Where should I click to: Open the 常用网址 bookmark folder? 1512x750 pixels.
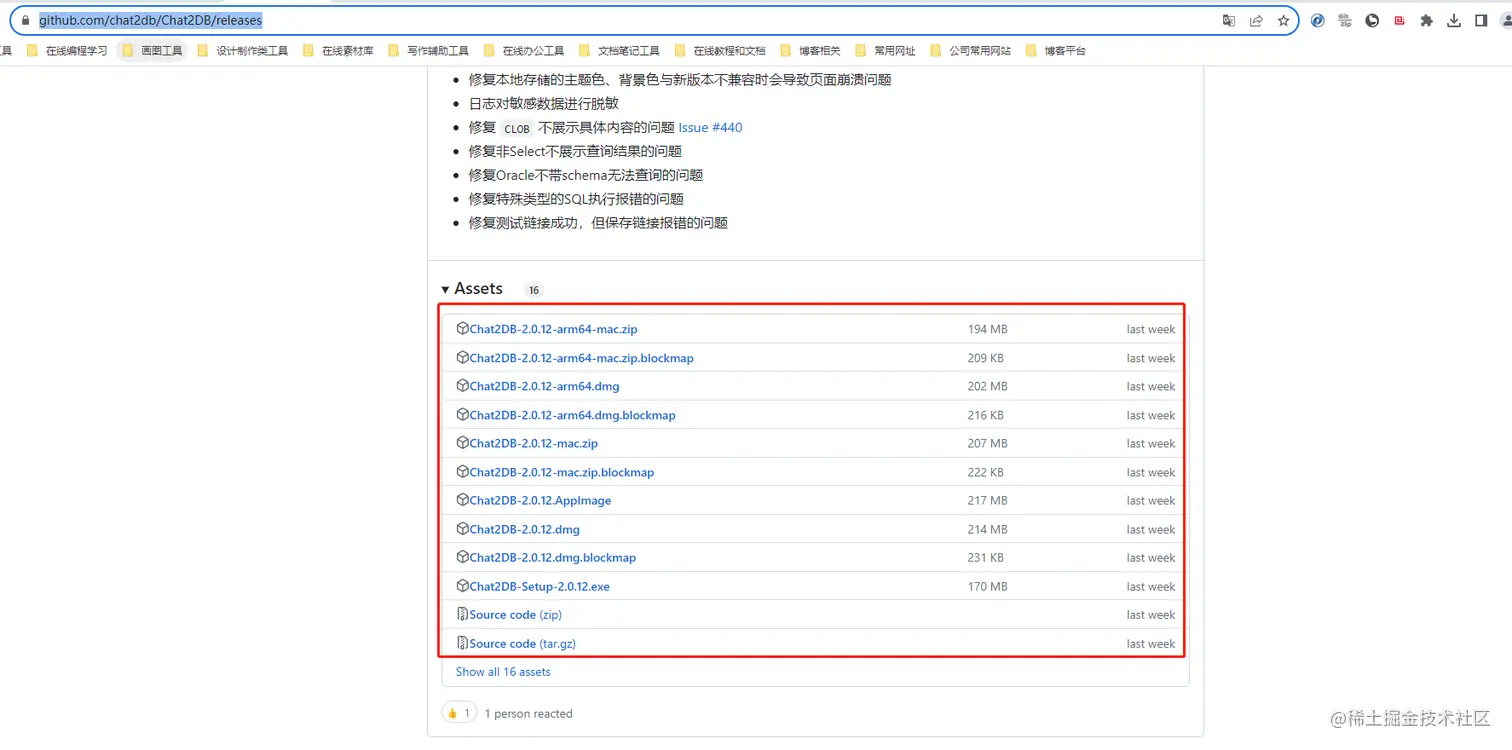(x=886, y=50)
